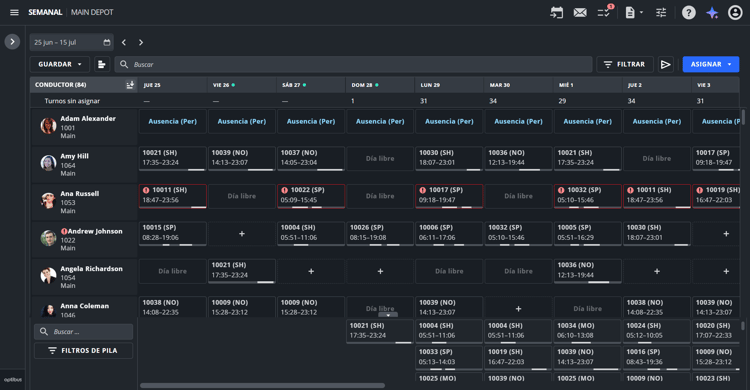This screenshot has height=390, width=750.
Task: Open Amy Hill's shift 10021 (SH) on JUE 25
Action: tap(173, 158)
